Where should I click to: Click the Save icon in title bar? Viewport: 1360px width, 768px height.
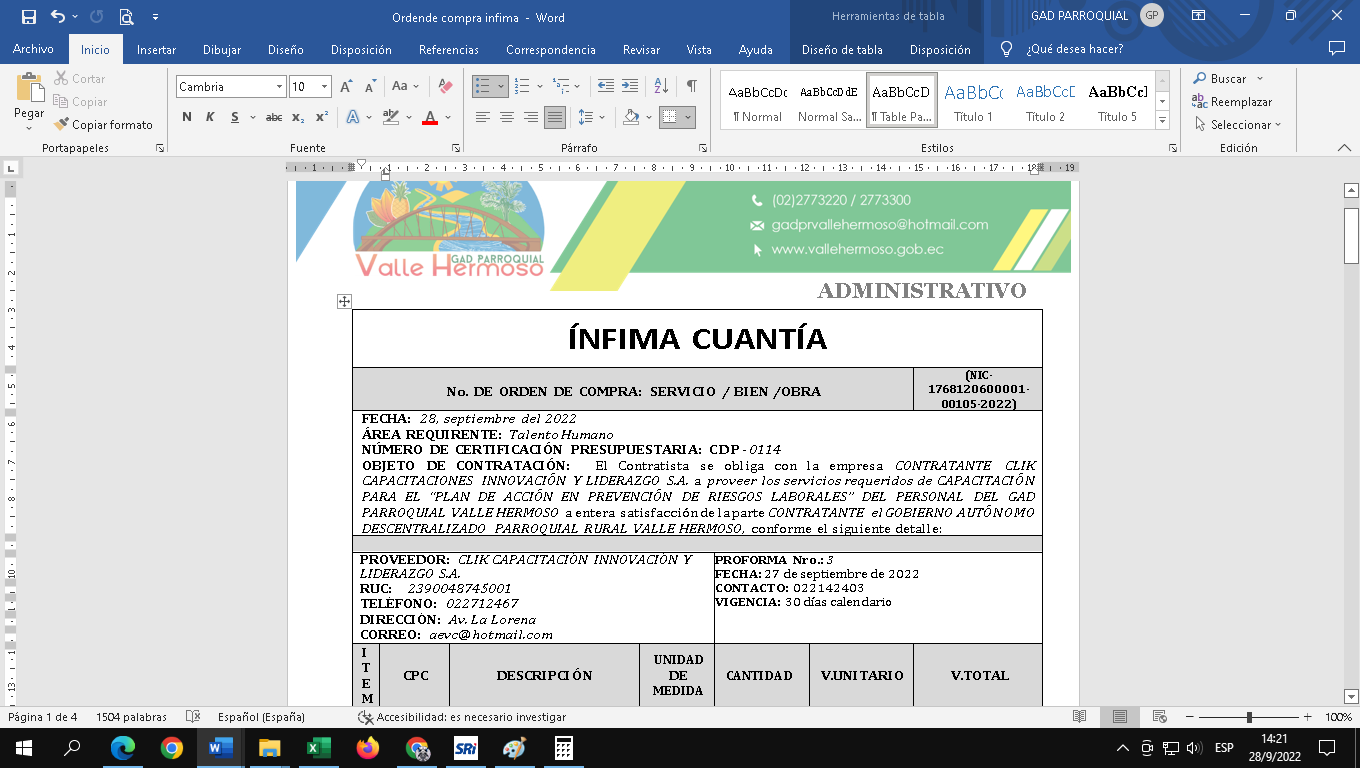pos(28,17)
